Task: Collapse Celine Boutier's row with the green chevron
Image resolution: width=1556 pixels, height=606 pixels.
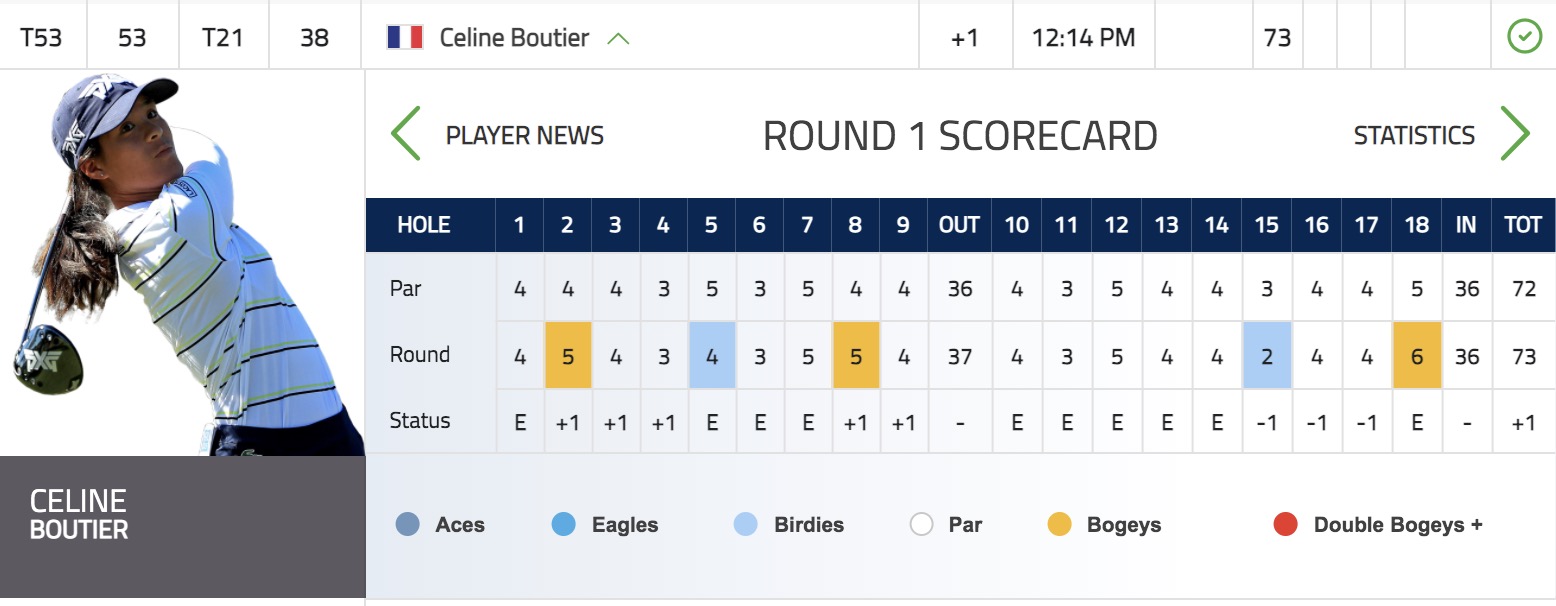Action: point(618,39)
